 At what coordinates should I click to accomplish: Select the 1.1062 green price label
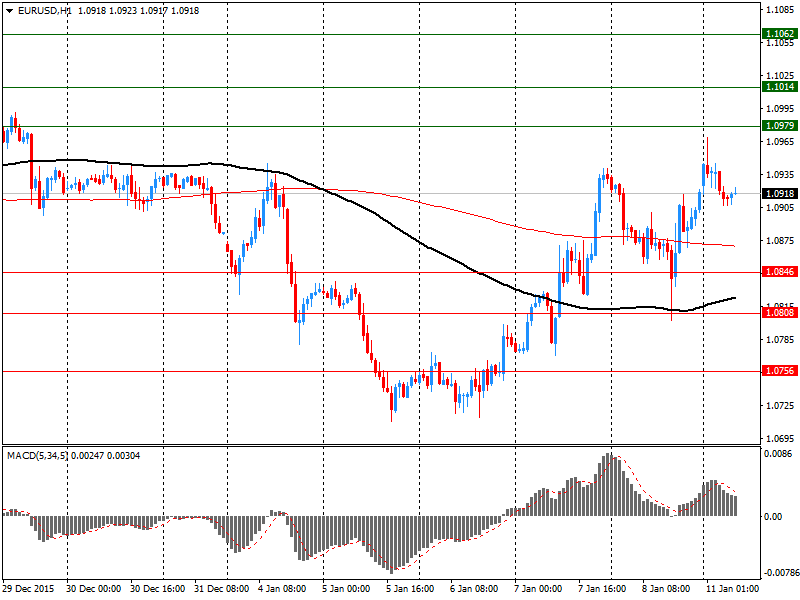[780, 34]
